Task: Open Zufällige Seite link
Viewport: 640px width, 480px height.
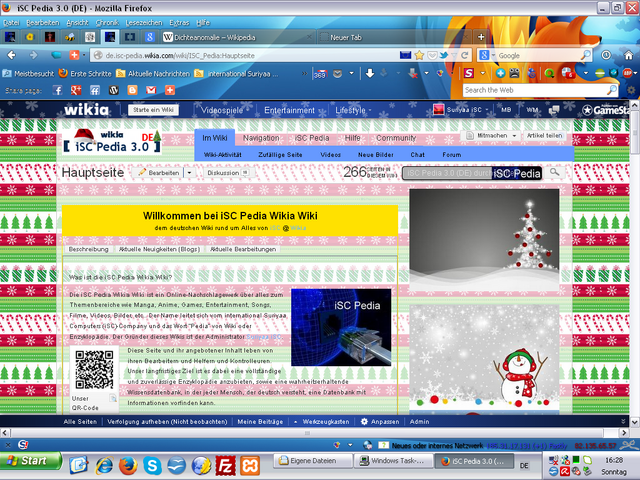Action: (280, 155)
